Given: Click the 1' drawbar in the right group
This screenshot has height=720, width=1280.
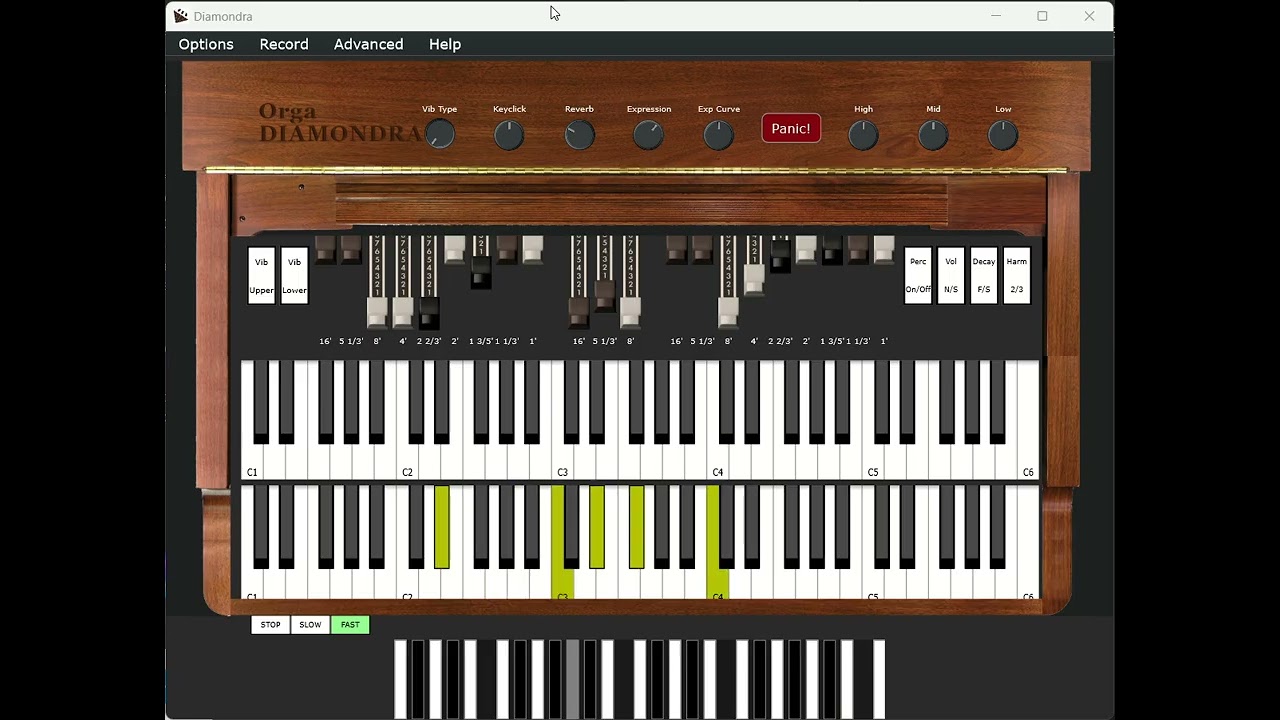Looking at the screenshot, I should tap(885, 250).
